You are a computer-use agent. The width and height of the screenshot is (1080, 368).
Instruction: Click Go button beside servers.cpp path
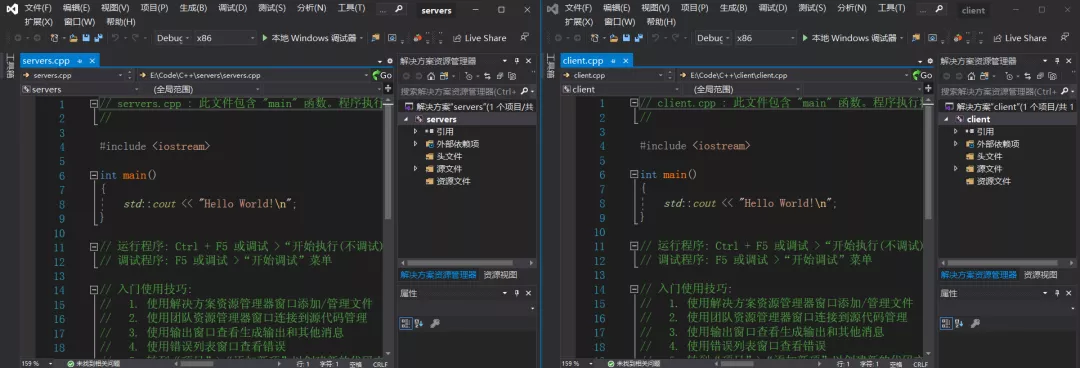pyautogui.click(x=382, y=75)
